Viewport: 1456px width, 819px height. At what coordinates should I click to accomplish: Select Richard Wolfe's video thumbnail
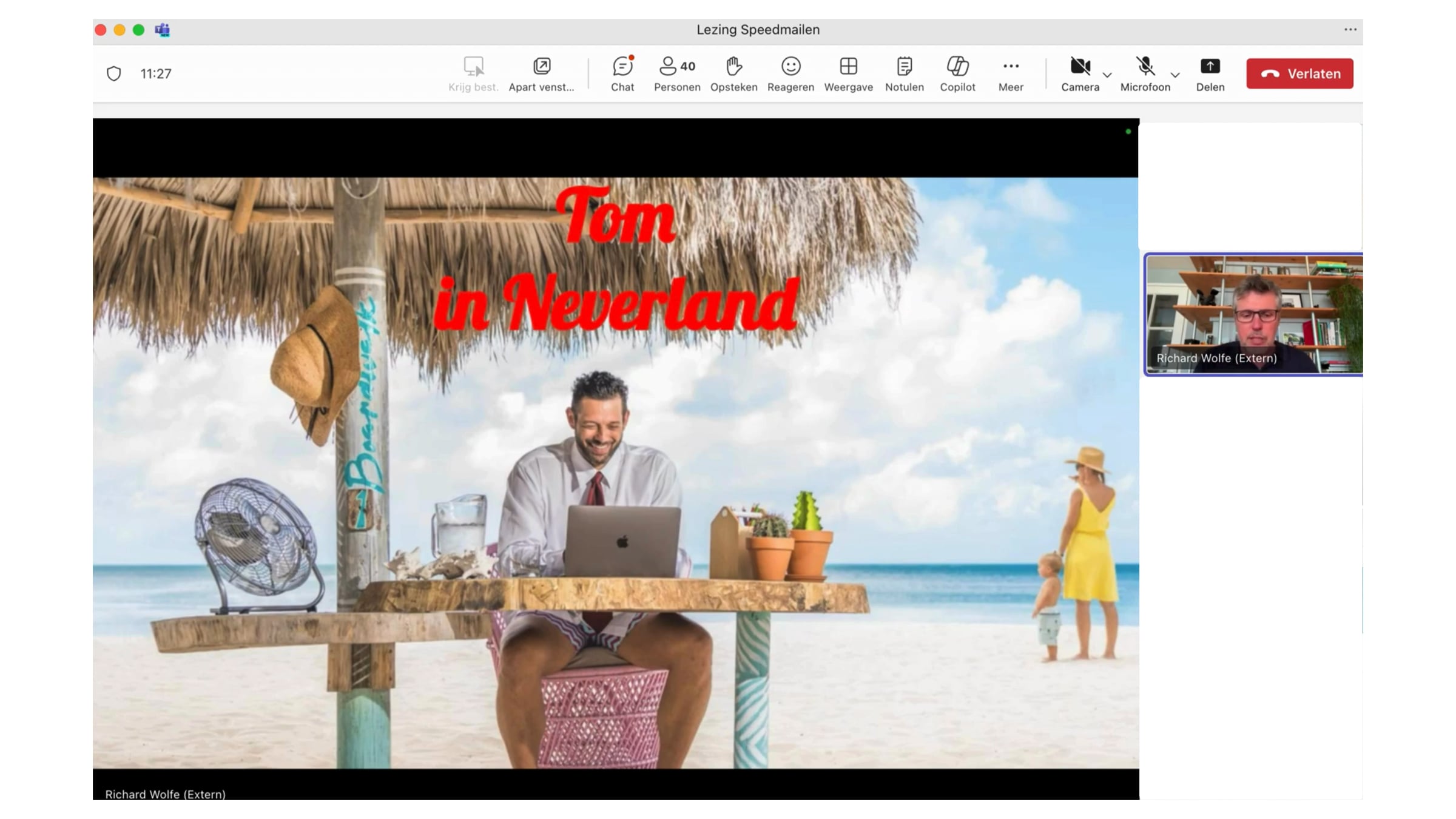coord(1253,314)
